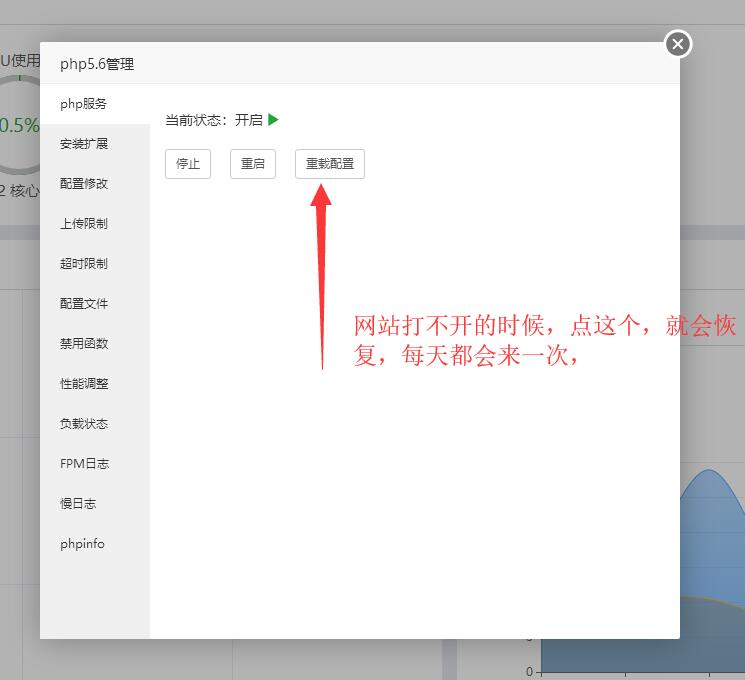Show the 慢日志 tab

click(95, 503)
